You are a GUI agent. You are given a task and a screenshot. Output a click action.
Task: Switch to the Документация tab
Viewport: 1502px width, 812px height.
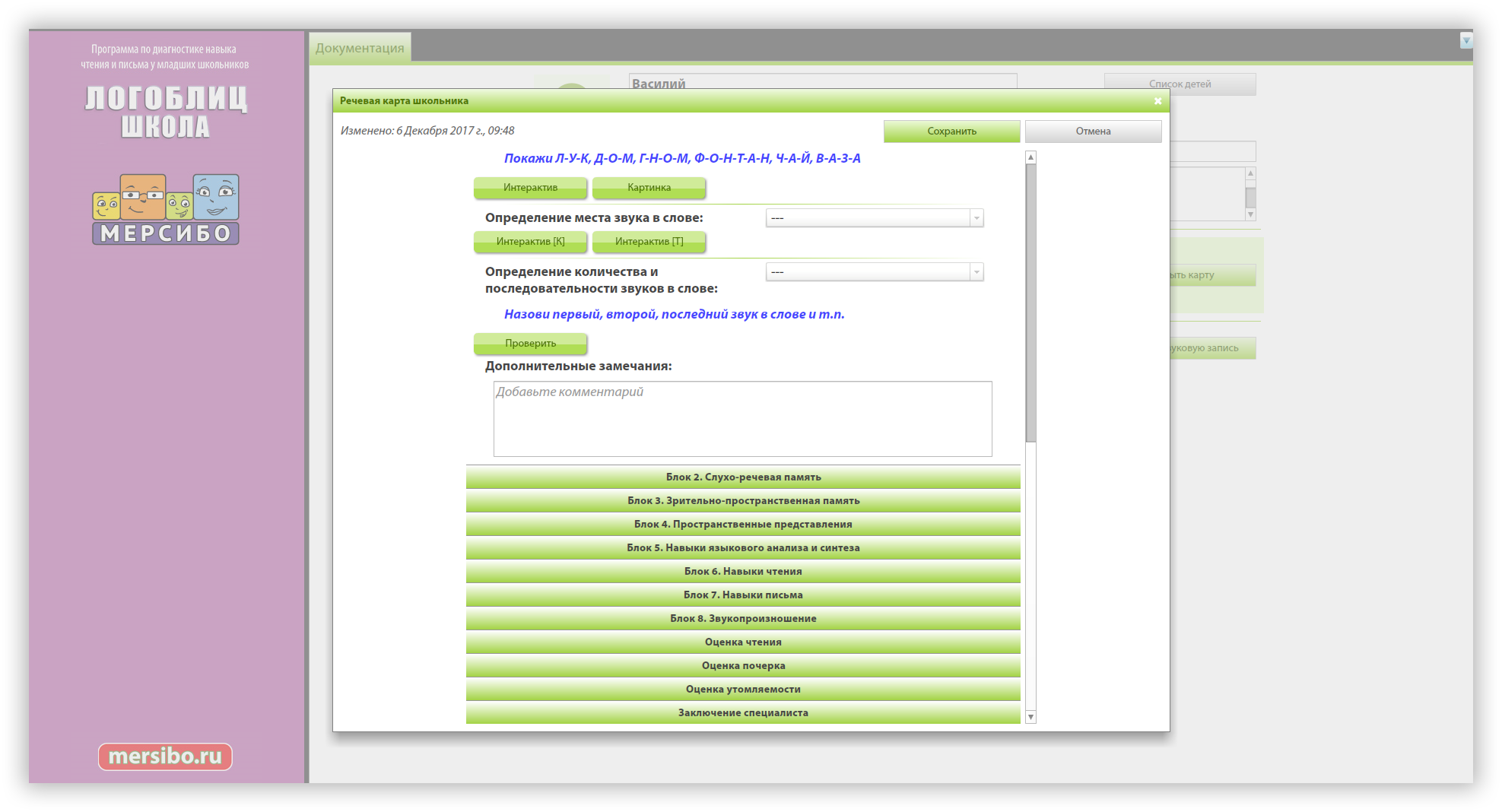pyautogui.click(x=360, y=49)
